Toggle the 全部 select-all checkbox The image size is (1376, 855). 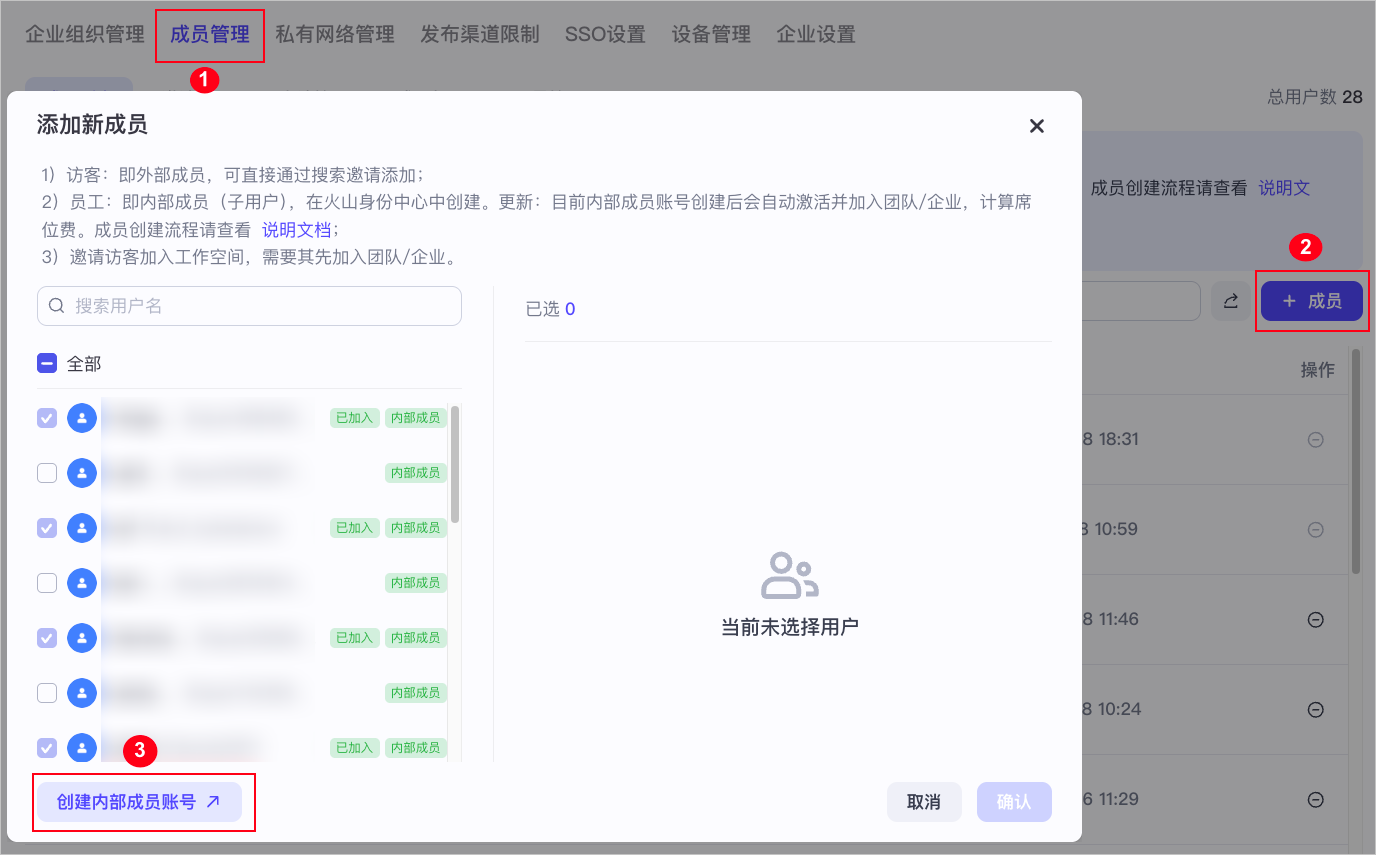[47, 364]
